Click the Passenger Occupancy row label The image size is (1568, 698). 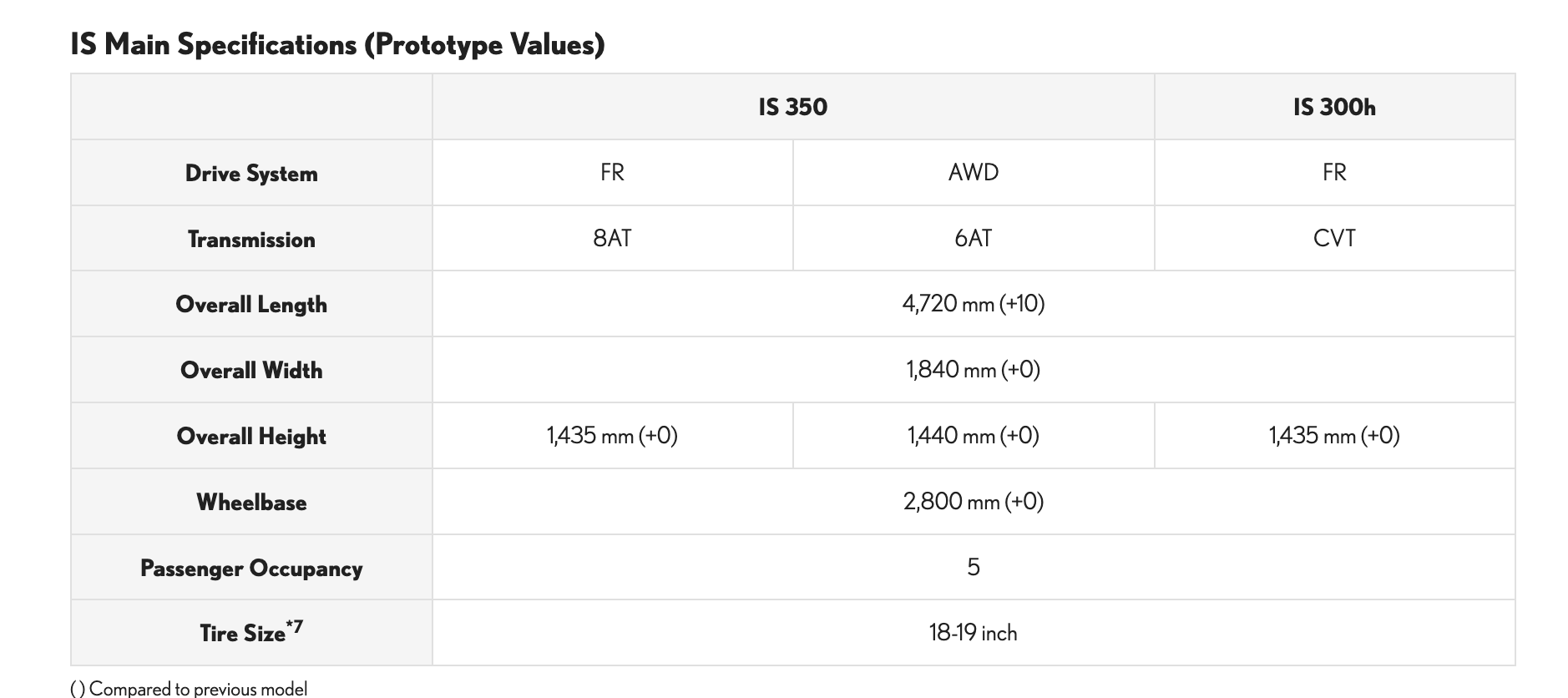pyautogui.click(x=251, y=569)
